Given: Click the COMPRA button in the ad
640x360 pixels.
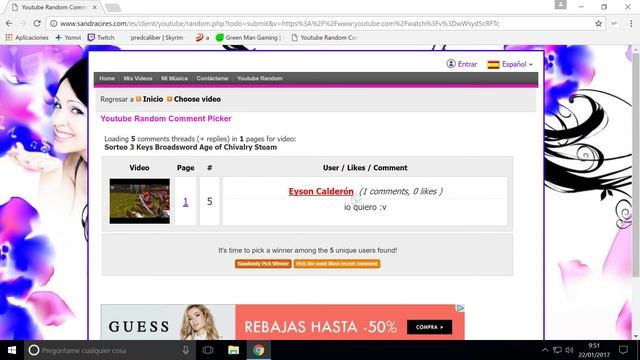Looking at the screenshot, I should click(429, 327).
